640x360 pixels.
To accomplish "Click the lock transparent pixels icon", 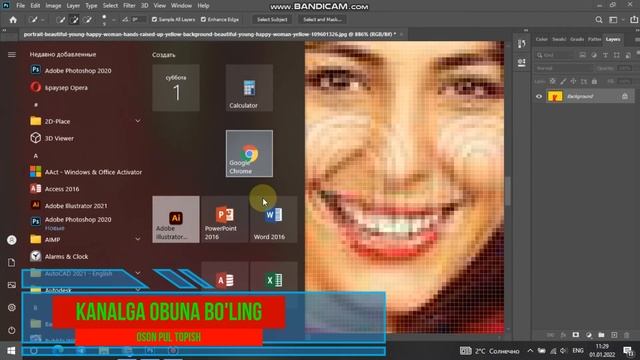I will pos(553,82).
